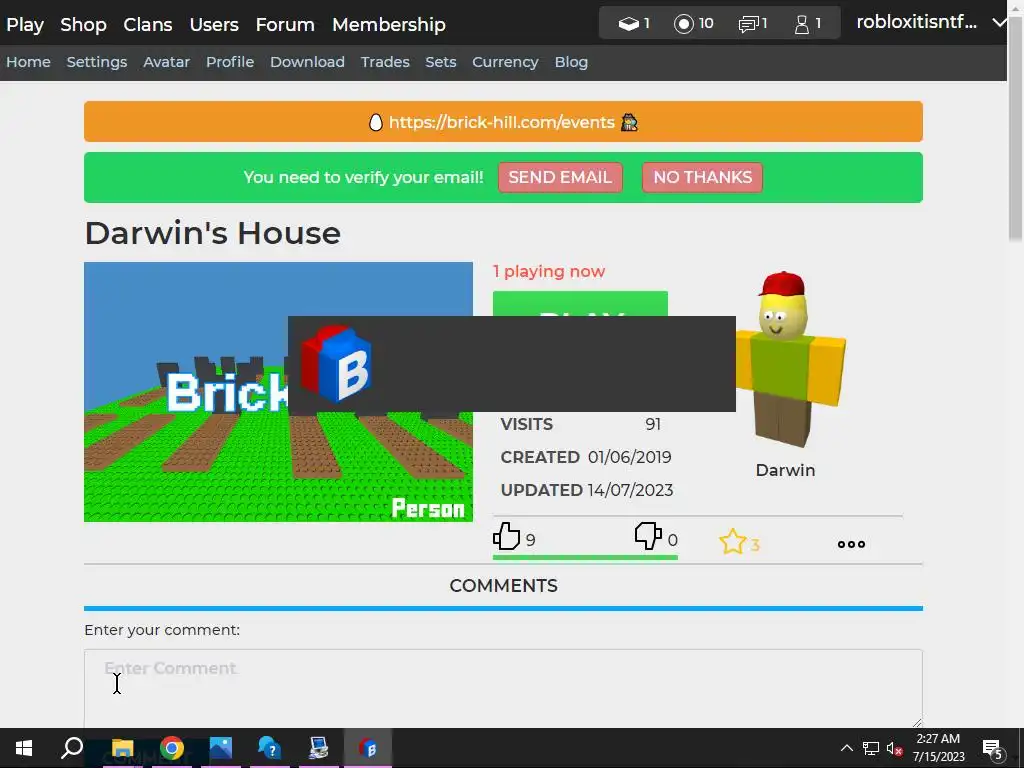The height and width of the screenshot is (768, 1024).
Task: Open Trades in sub navigation
Action: tap(385, 62)
